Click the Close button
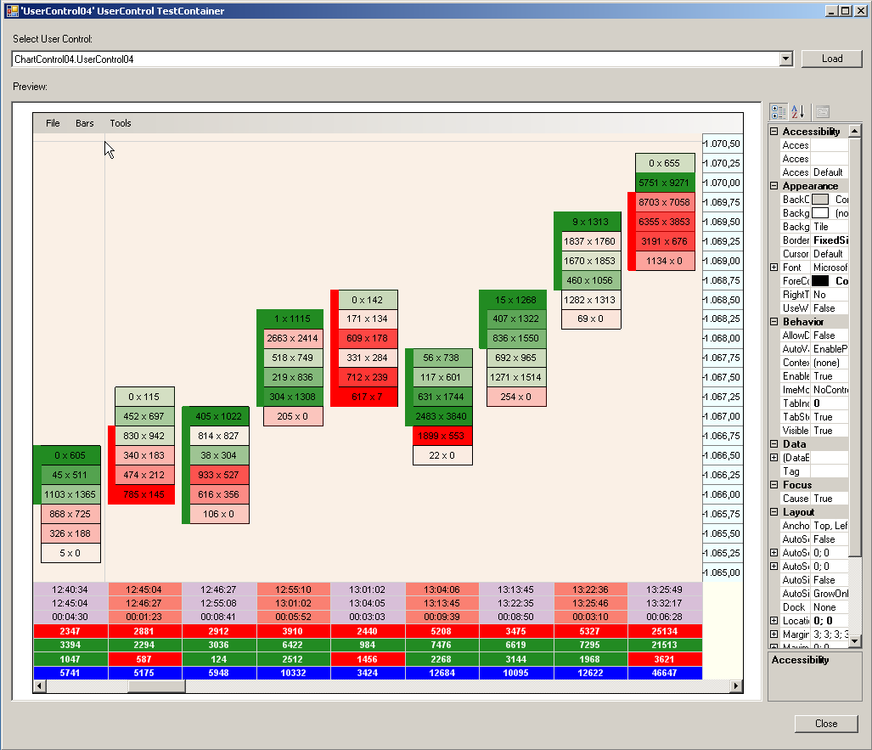 click(x=826, y=723)
